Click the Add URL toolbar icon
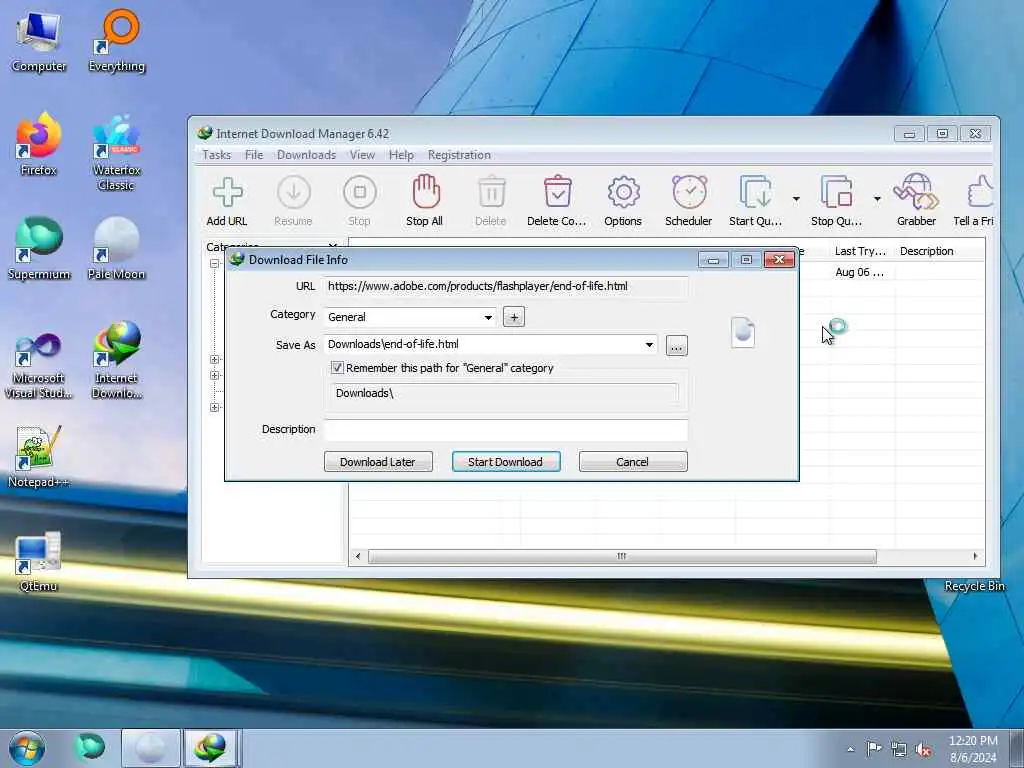 coord(227,201)
